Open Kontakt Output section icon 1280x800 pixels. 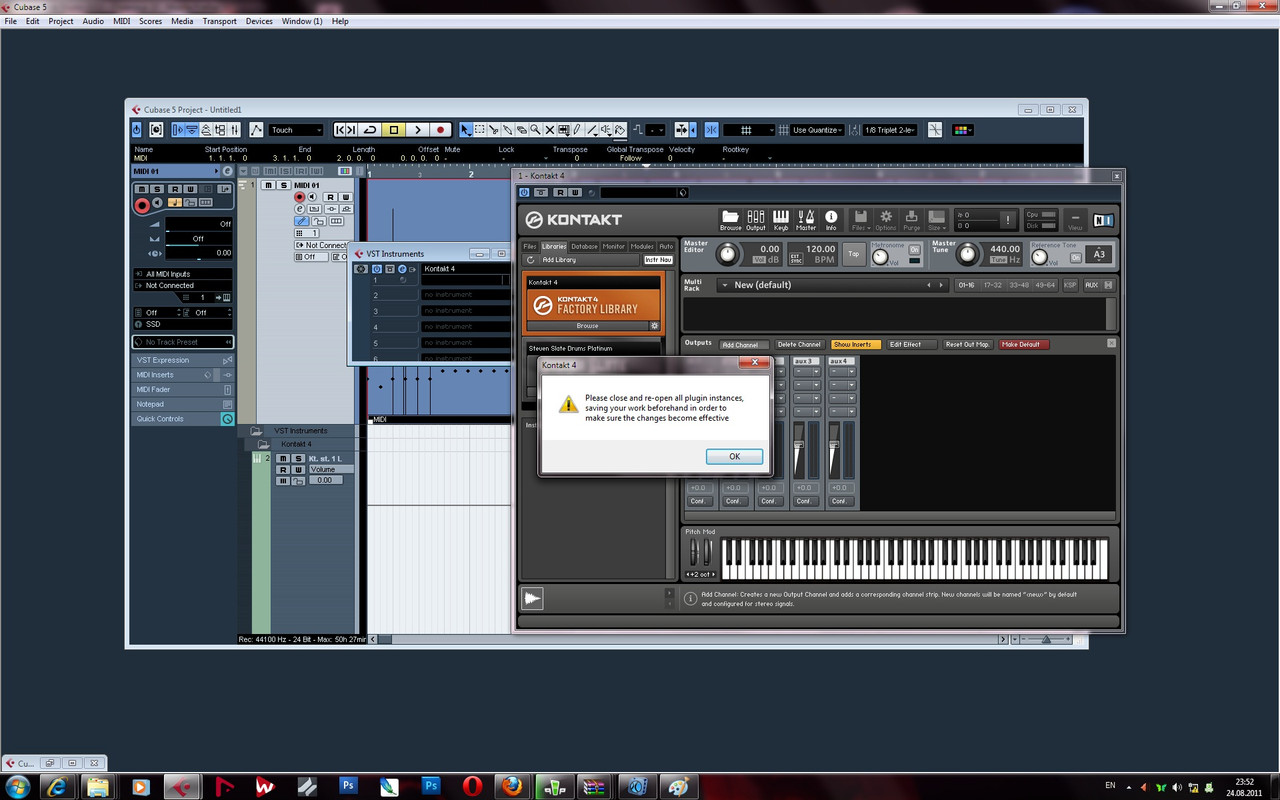[x=756, y=219]
